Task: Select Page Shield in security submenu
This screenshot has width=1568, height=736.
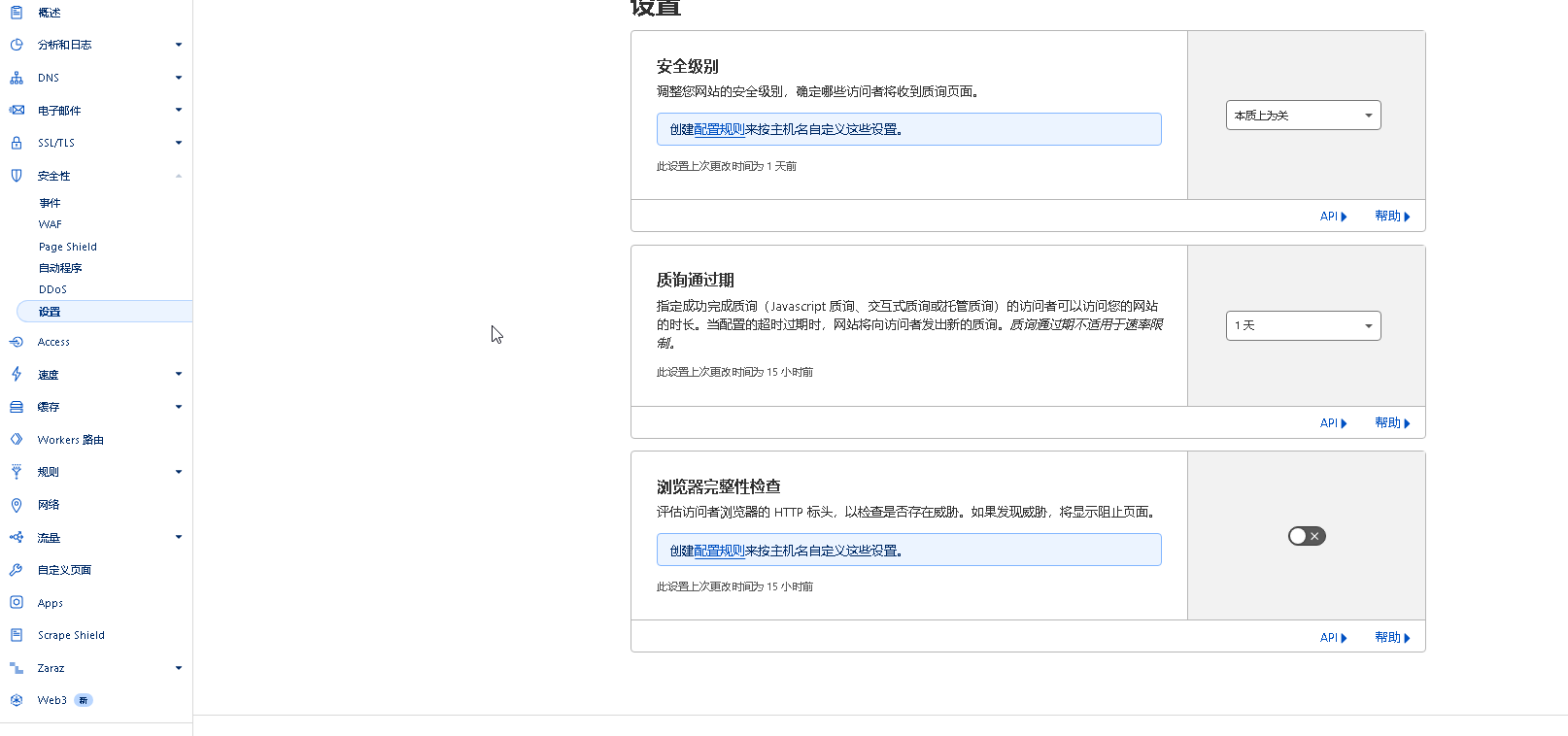Action: click(x=68, y=247)
